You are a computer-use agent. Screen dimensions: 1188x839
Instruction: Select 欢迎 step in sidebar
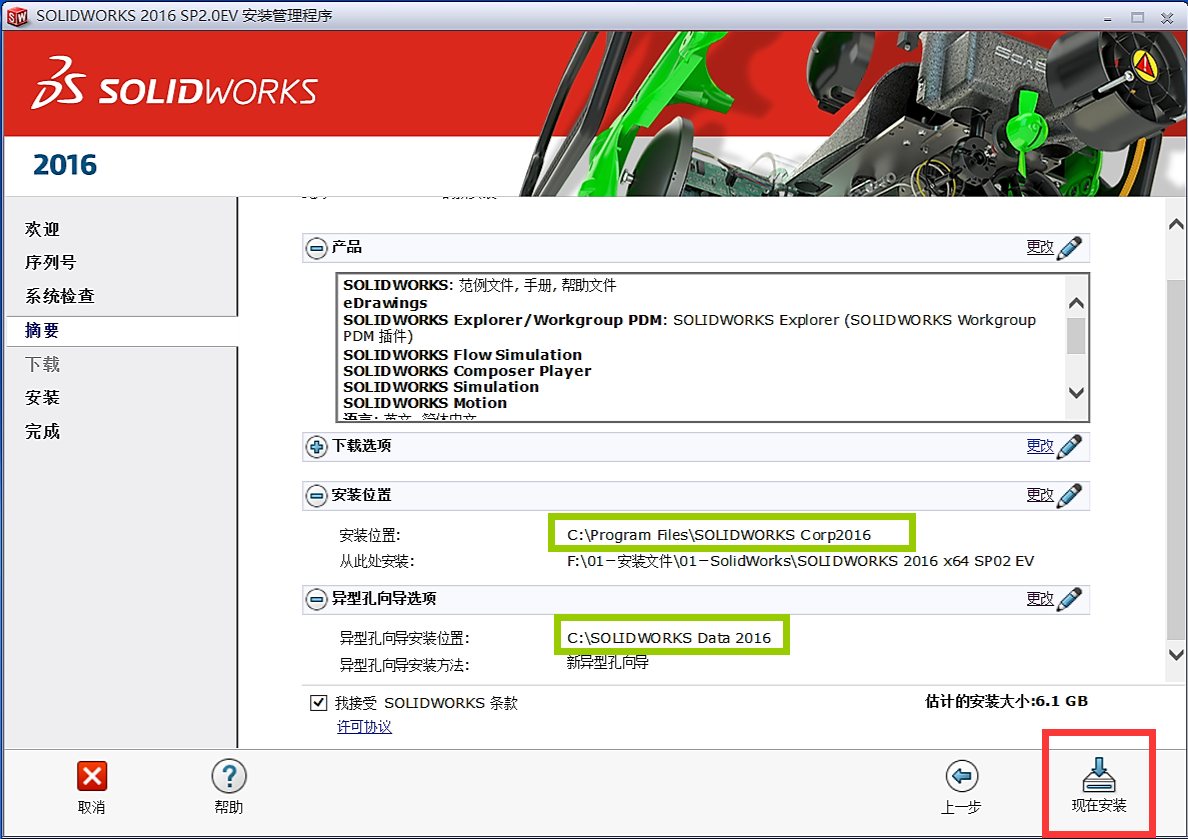(42, 230)
